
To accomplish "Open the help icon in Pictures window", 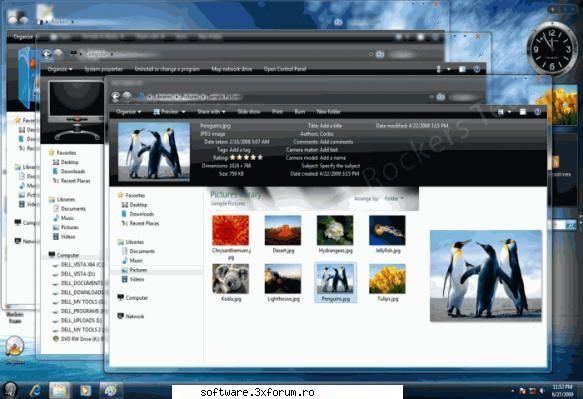I will 538,112.
